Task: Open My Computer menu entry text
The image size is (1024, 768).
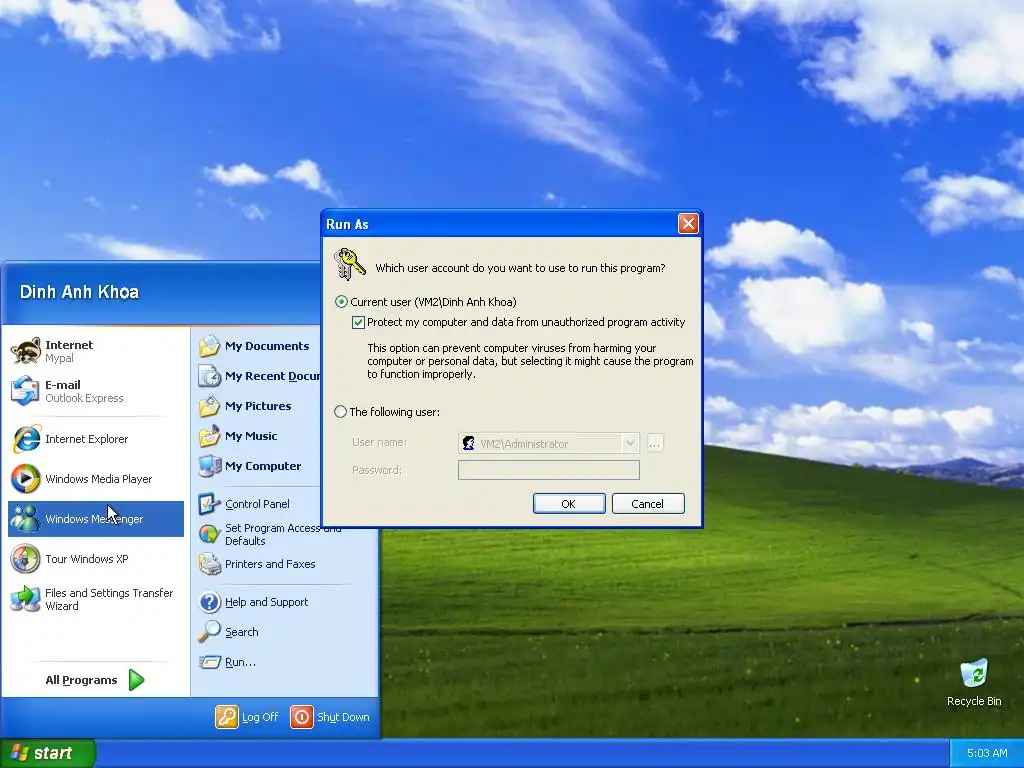Action: click(263, 466)
